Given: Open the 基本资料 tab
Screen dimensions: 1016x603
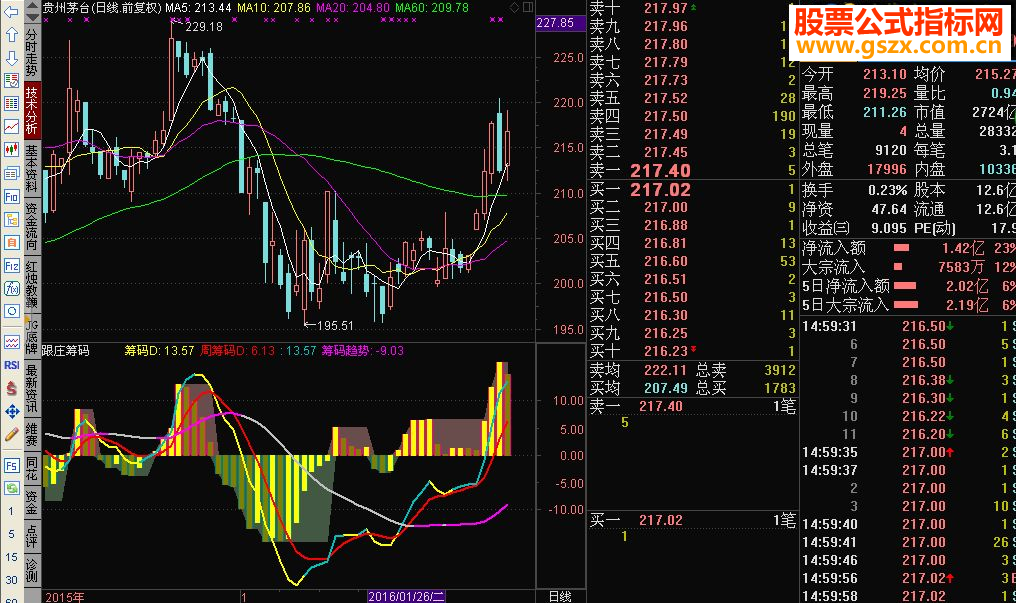Looking at the screenshot, I should 32,168.
